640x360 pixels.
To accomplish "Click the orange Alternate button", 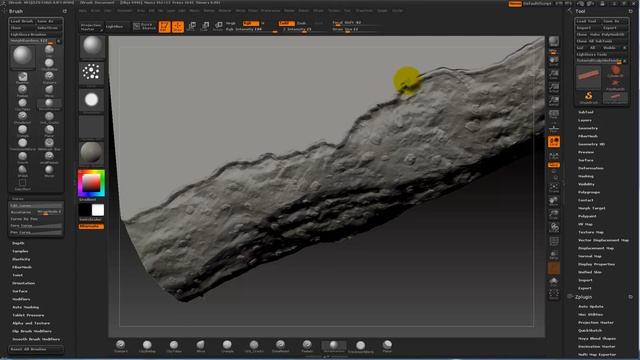I will pyautogui.click(x=91, y=226).
